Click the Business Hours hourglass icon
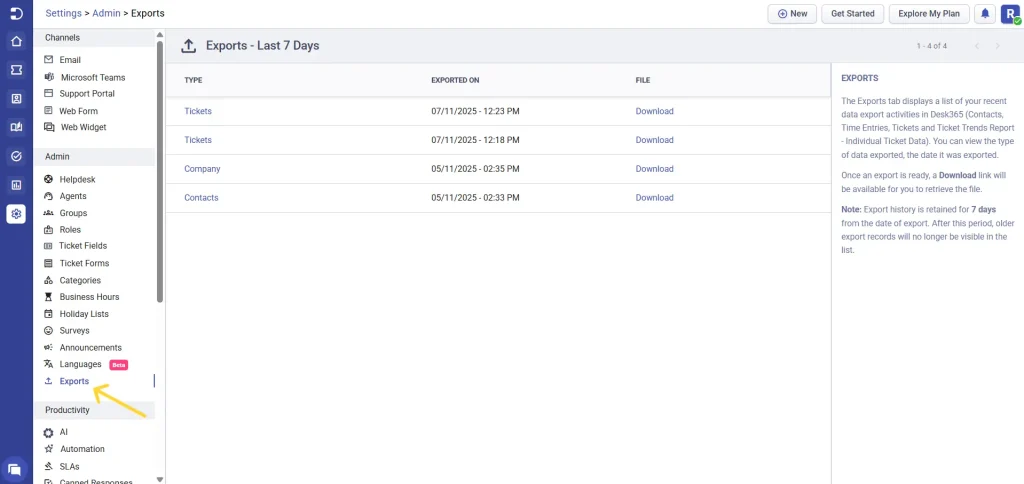 point(48,297)
